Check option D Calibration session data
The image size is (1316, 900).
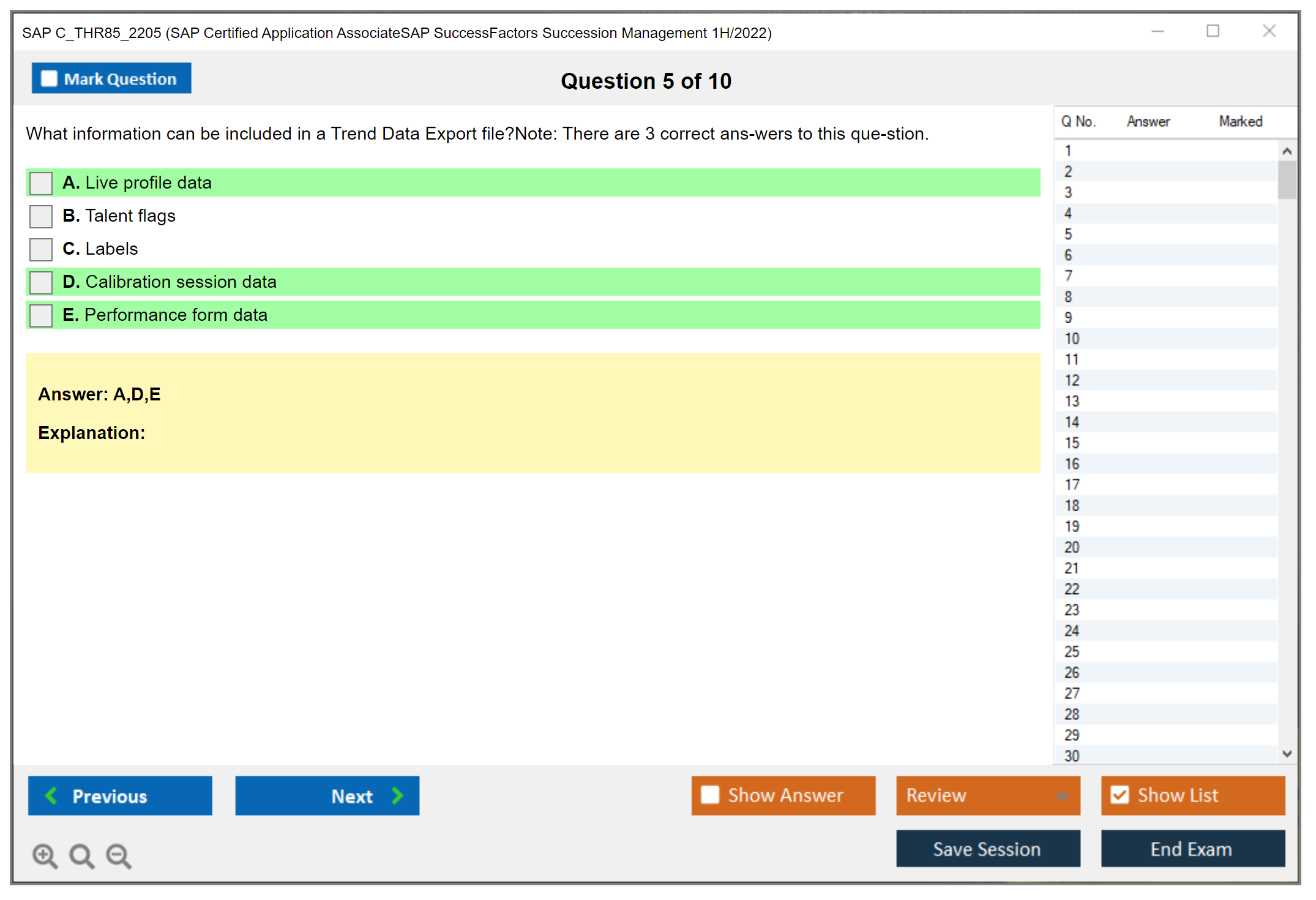pyautogui.click(x=41, y=282)
